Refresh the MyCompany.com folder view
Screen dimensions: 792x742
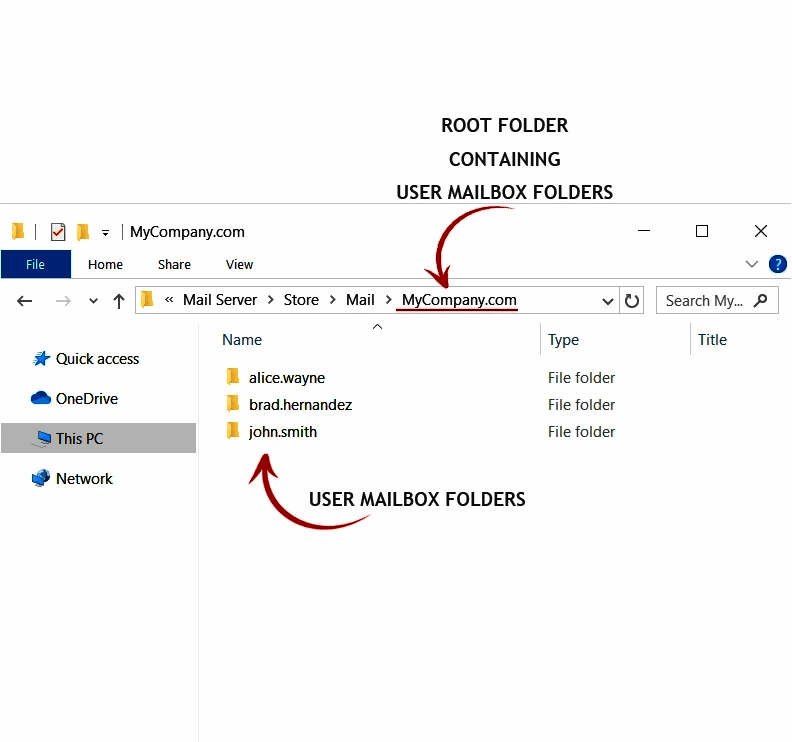point(632,301)
